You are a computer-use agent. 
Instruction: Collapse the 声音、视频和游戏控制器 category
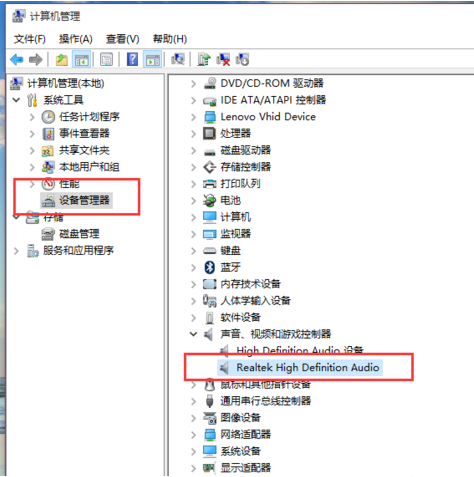click(x=193, y=334)
